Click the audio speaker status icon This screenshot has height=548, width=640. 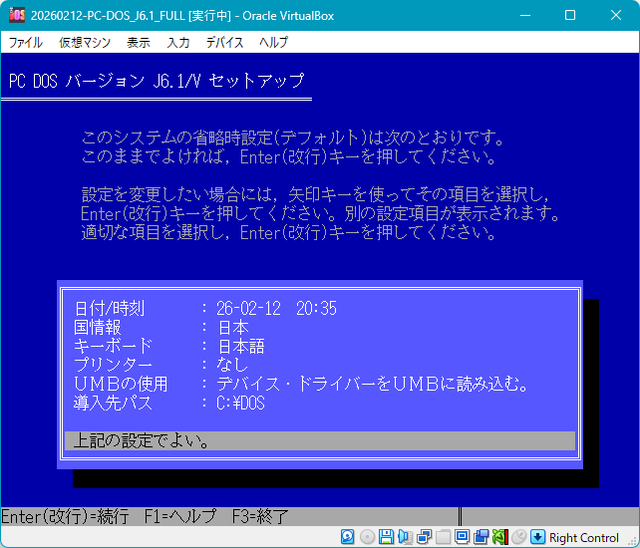tap(404, 537)
